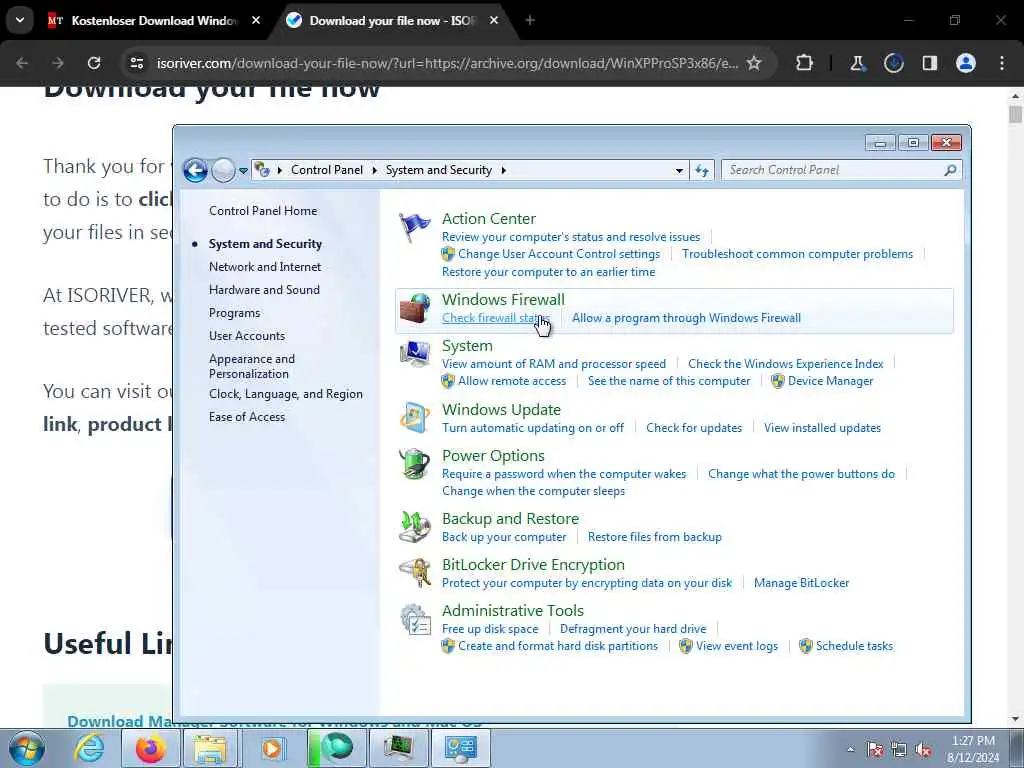1024x768 pixels.
Task: Click Manage BitLocker link
Action: (801, 583)
